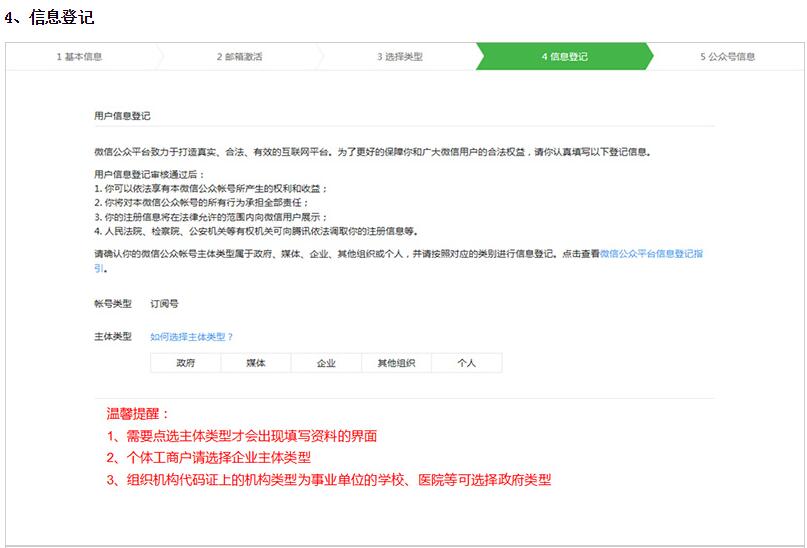The width and height of the screenshot is (807, 548).
Task: Click the reminder about 事业单位 schools and hospitals
Action: coord(328,480)
